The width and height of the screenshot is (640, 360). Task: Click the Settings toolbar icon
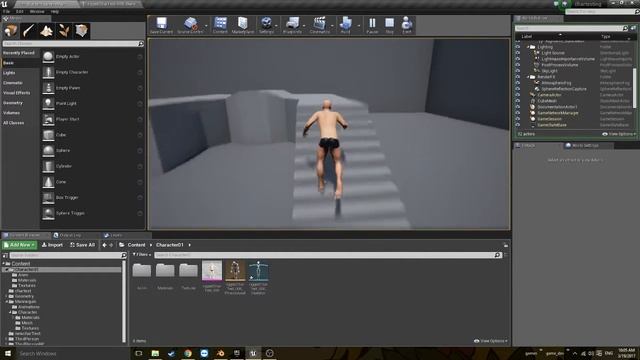click(266, 25)
